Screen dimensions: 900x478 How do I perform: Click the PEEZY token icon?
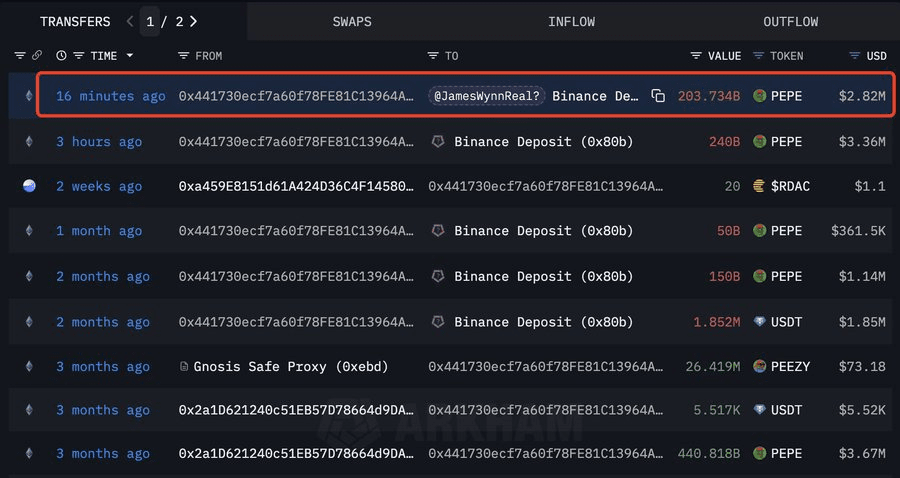click(759, 366)
